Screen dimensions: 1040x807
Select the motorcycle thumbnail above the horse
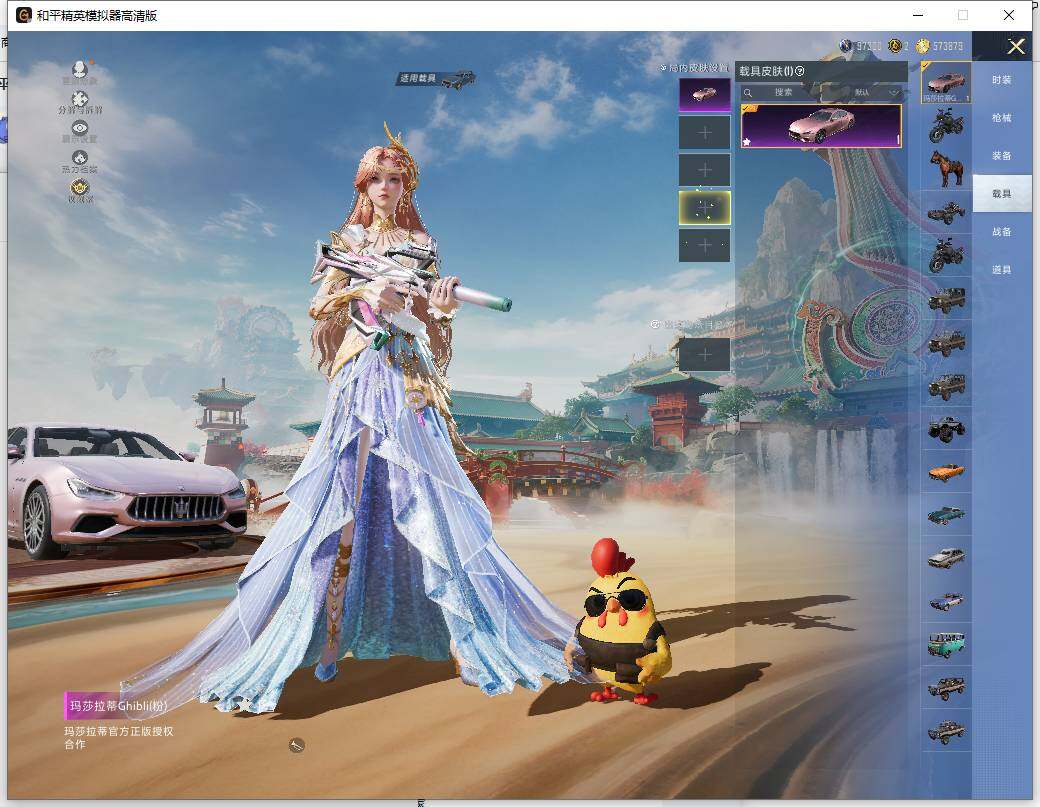coord(946,125)
